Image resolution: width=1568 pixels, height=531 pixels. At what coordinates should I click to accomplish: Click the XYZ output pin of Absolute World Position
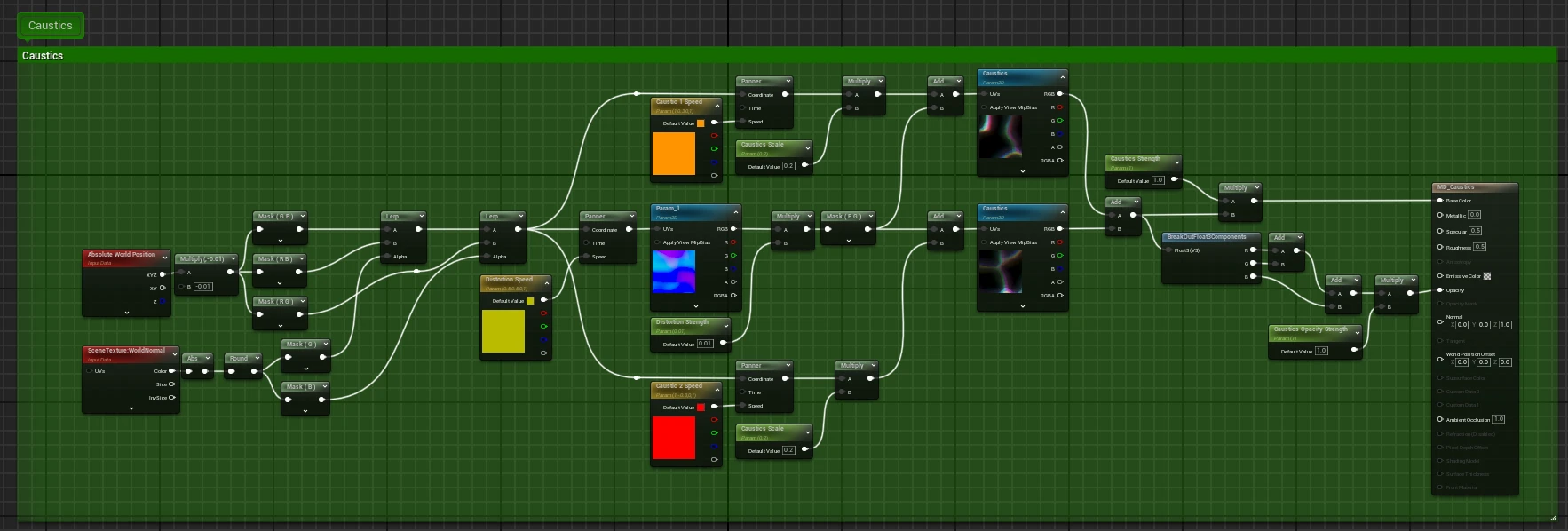click(162, 274)
